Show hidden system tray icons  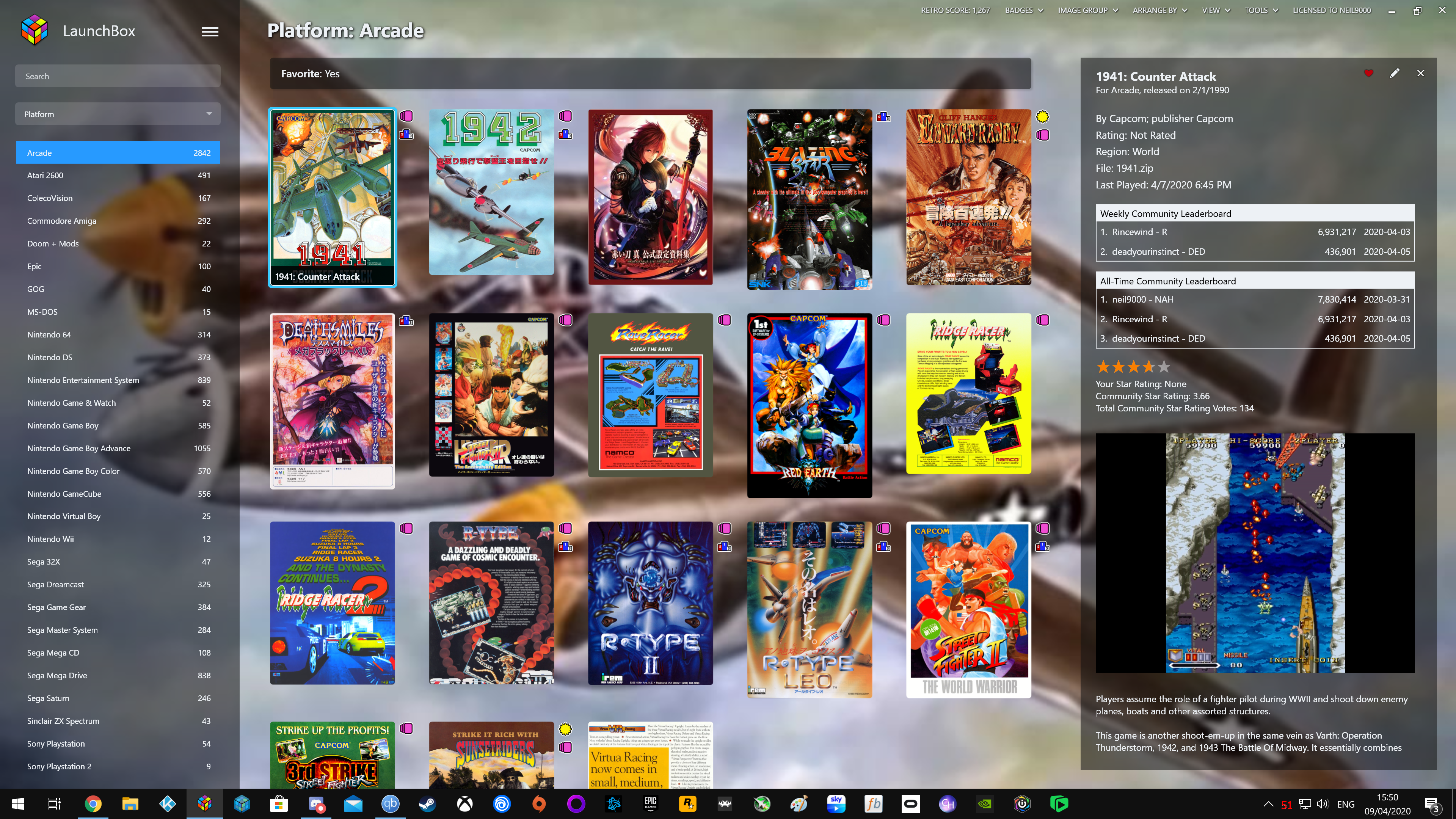1268,804
